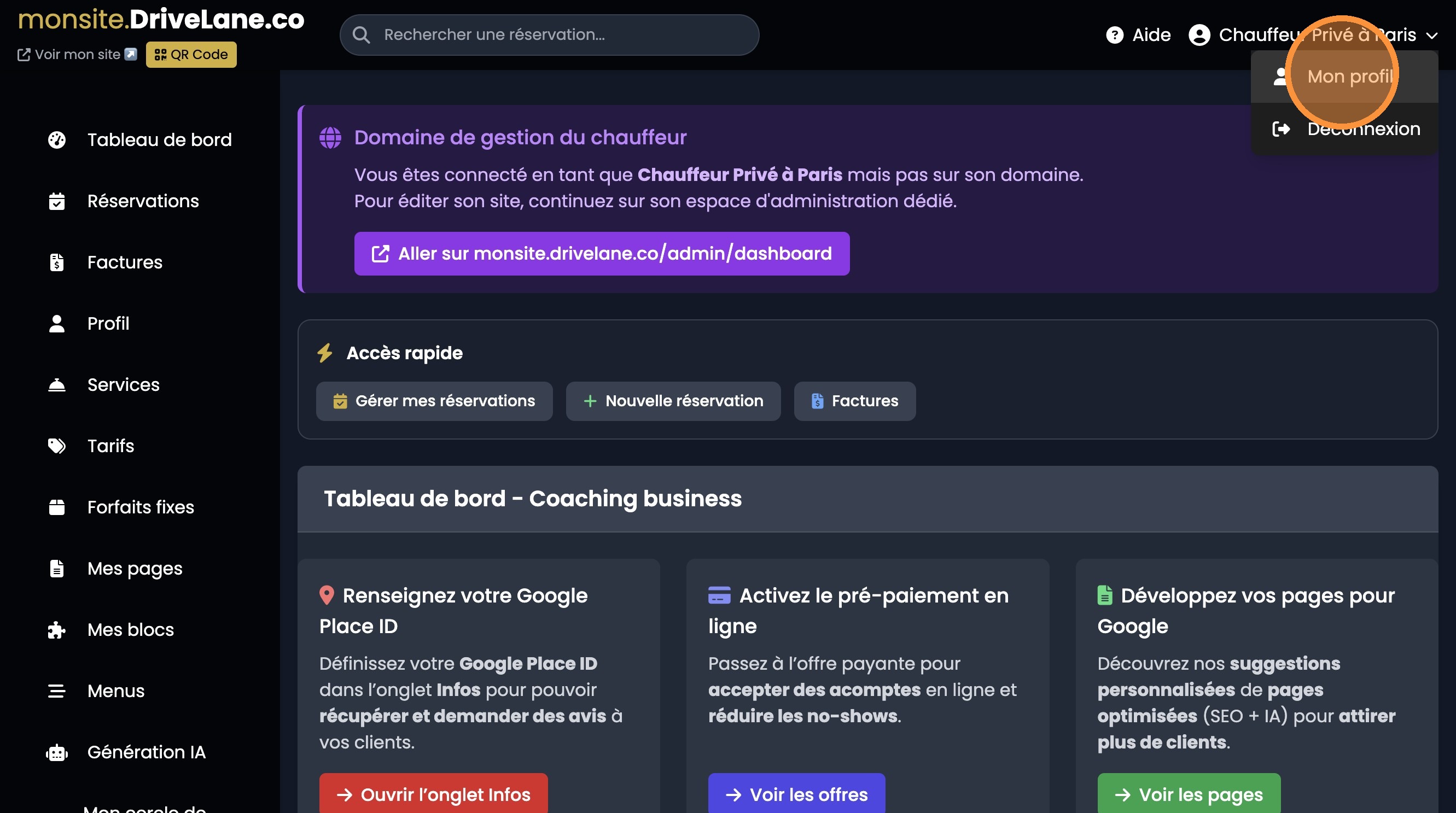Follow the Voir mon site link
Screen dimensions: 1456x813
78,55
